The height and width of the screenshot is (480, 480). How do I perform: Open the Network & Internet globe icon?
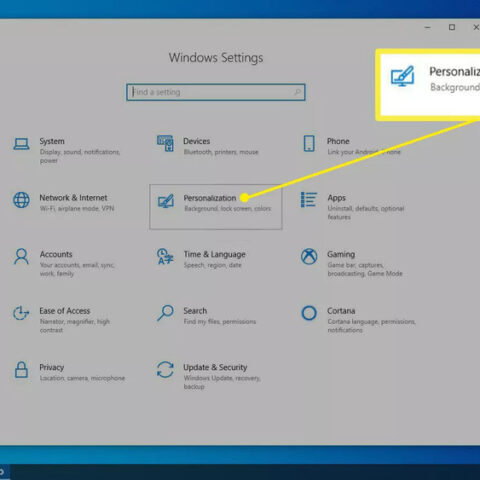[x=21, y=200]
